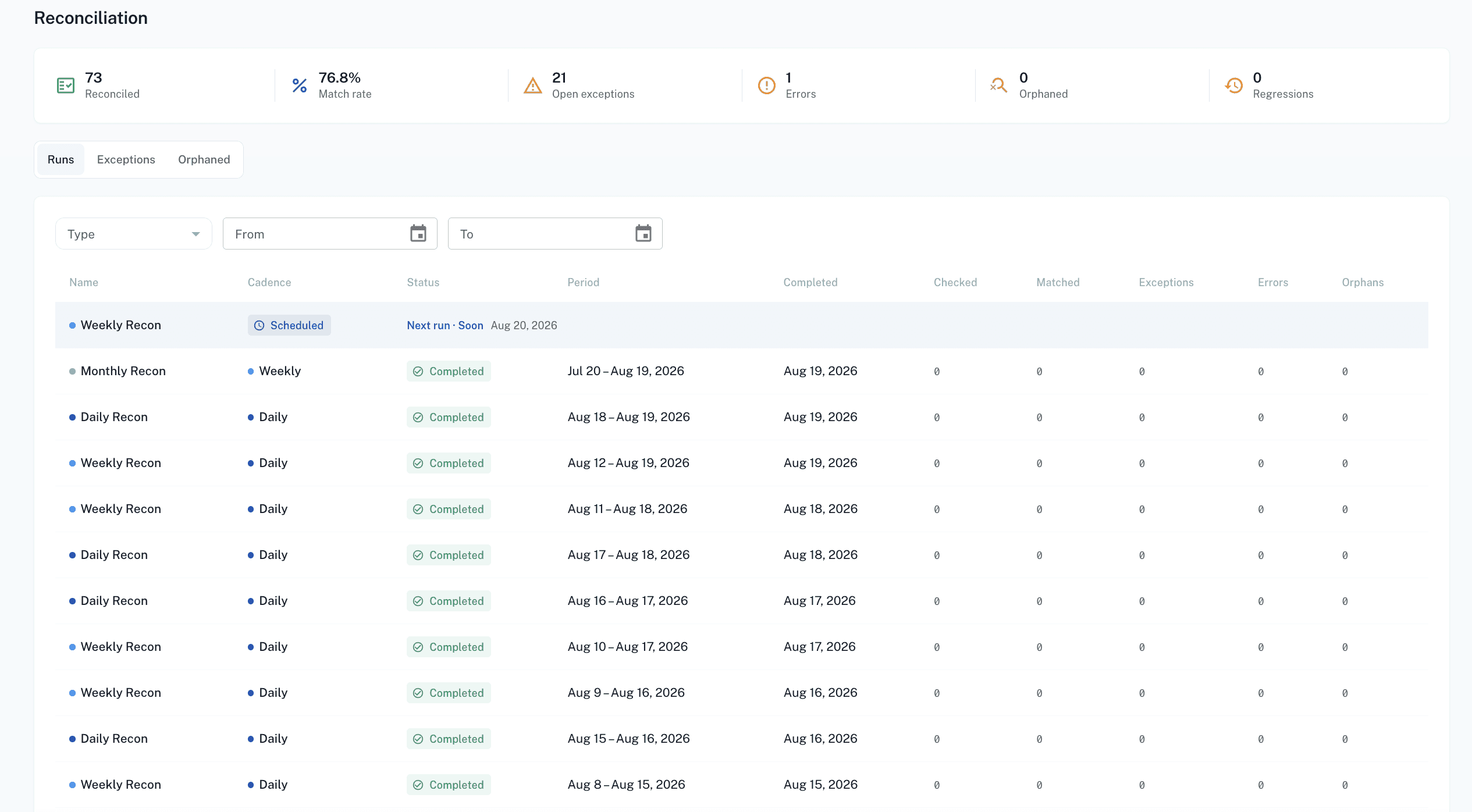Click the check icon in Aug 9–Aug 16 row
Viewport: 1472px width, 812px height.
pyautogui.click(x=418, y=693)
